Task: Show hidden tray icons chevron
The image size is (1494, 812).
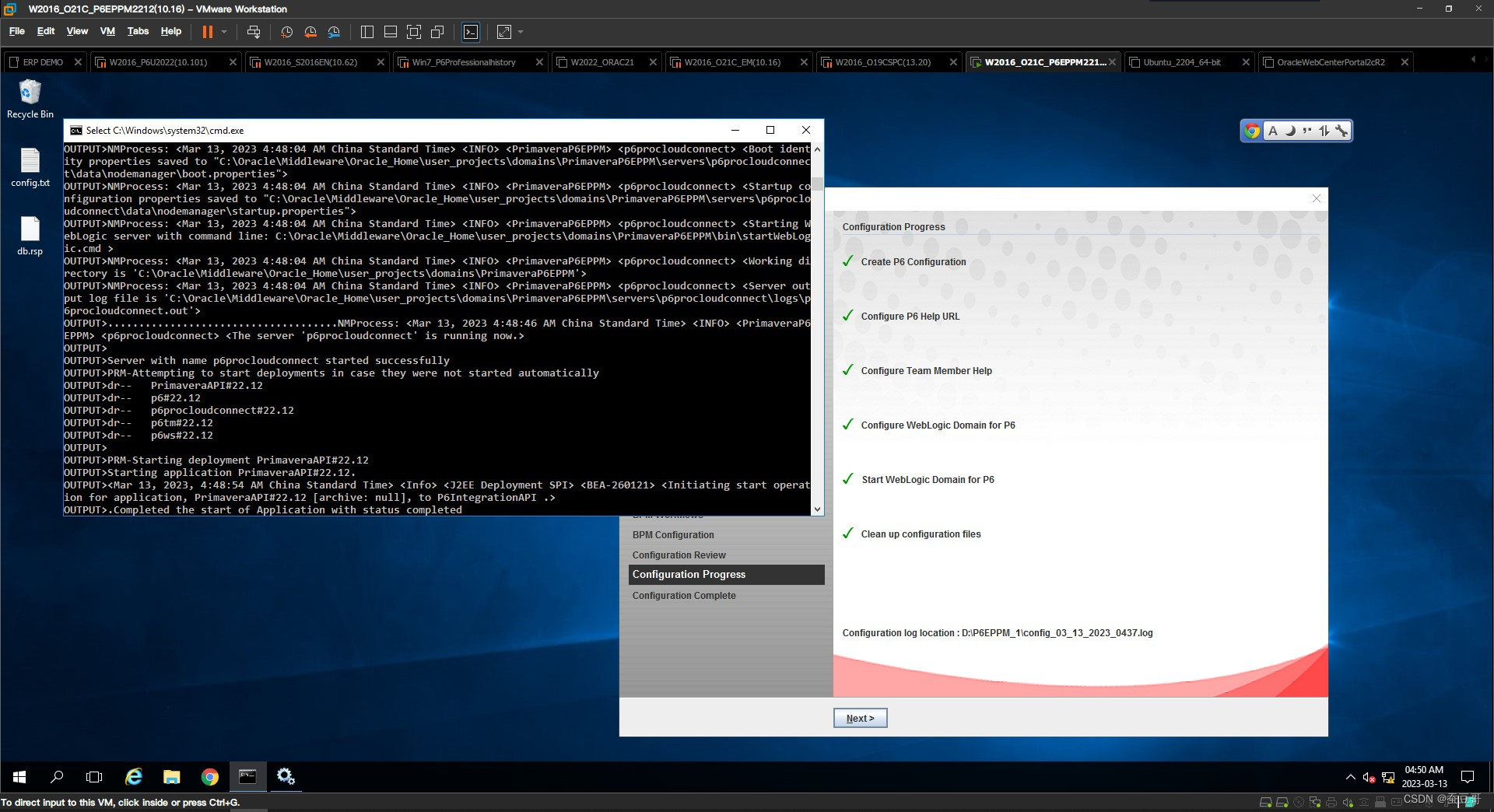Action: (x=1350, y=777)
